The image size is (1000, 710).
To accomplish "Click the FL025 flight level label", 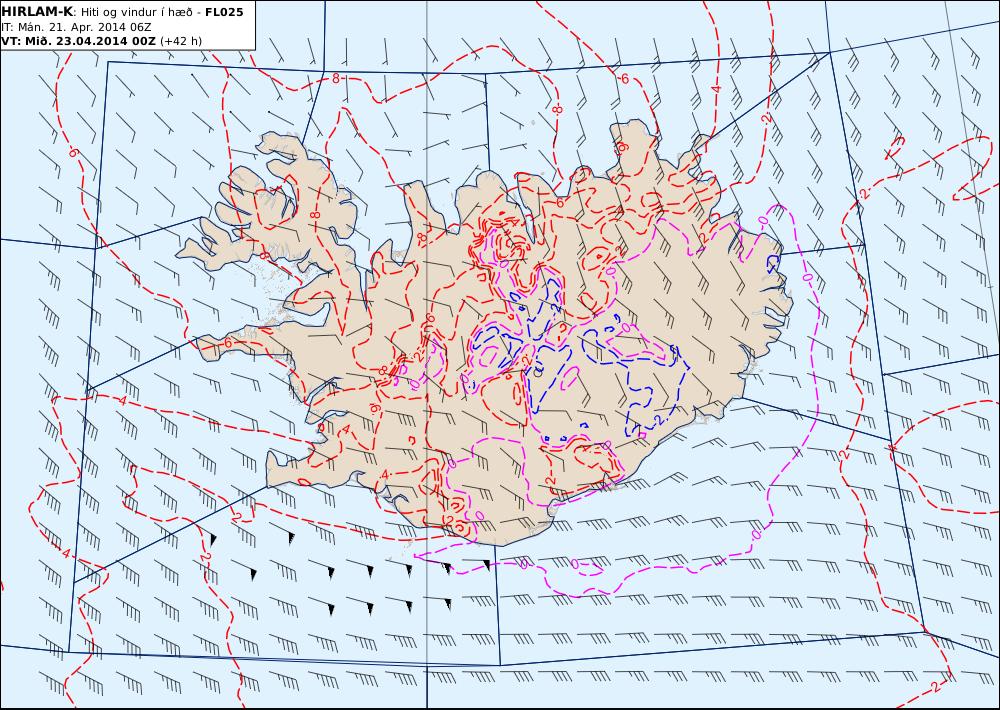I will click(224, 12).
